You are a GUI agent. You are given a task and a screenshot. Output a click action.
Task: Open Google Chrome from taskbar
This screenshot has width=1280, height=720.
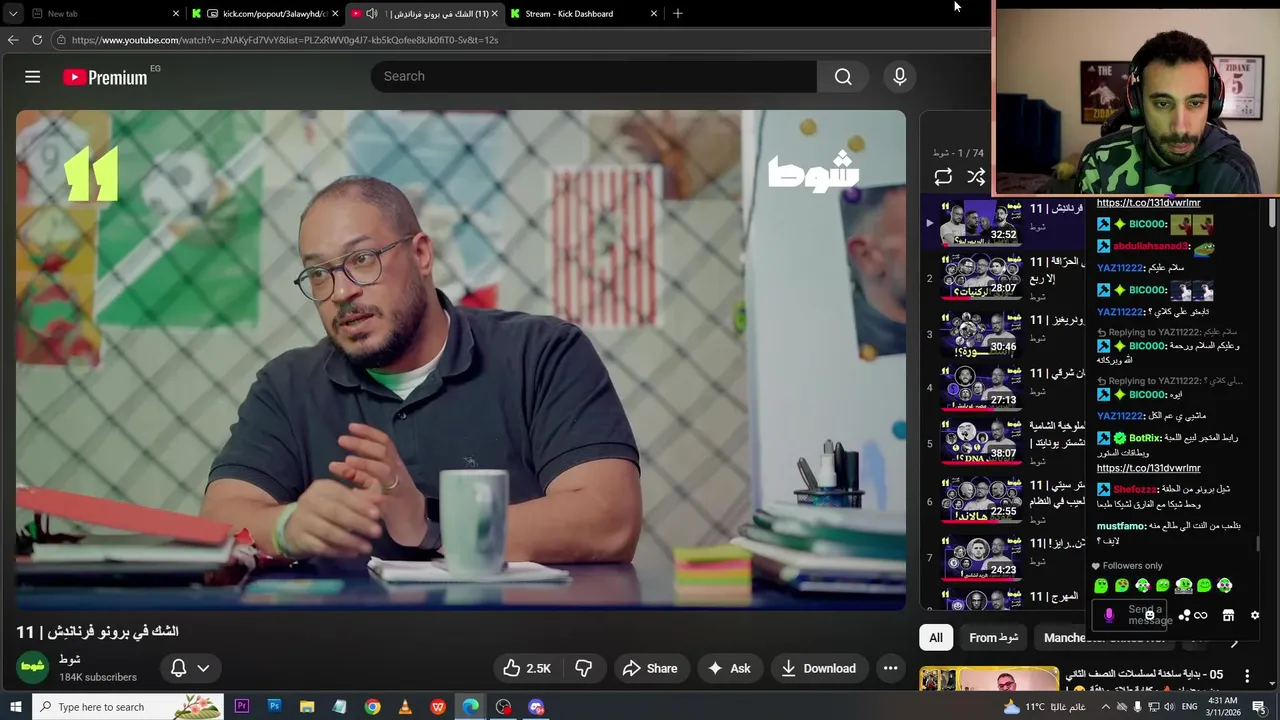[x=372, y=707]
